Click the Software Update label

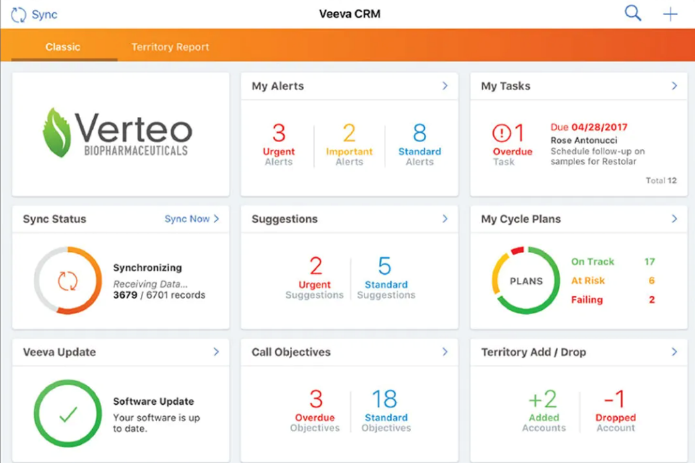tap(153, 401)
